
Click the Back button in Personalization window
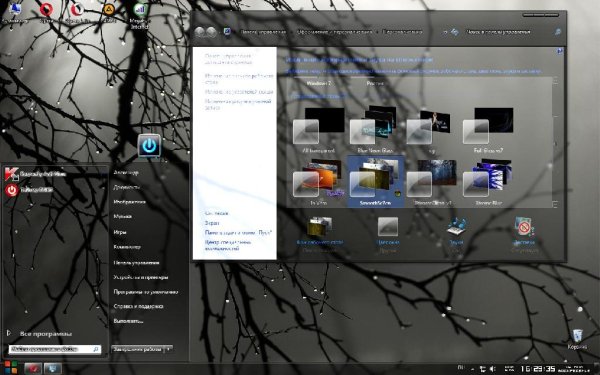pos(199,32)
